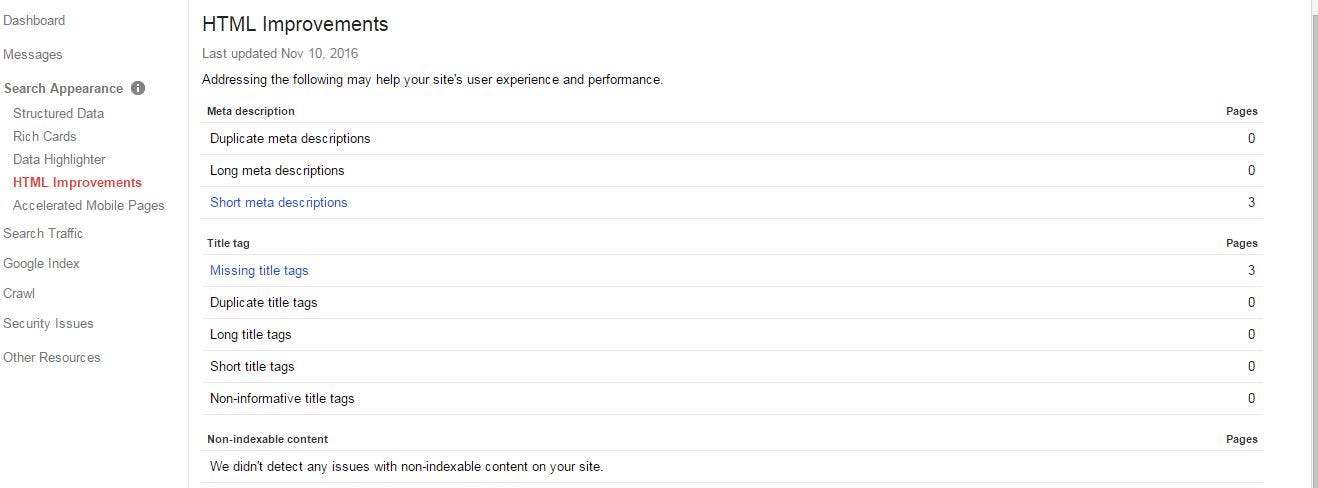Open the Missing title tags link

pyautogui.click(x=259, y=270)
